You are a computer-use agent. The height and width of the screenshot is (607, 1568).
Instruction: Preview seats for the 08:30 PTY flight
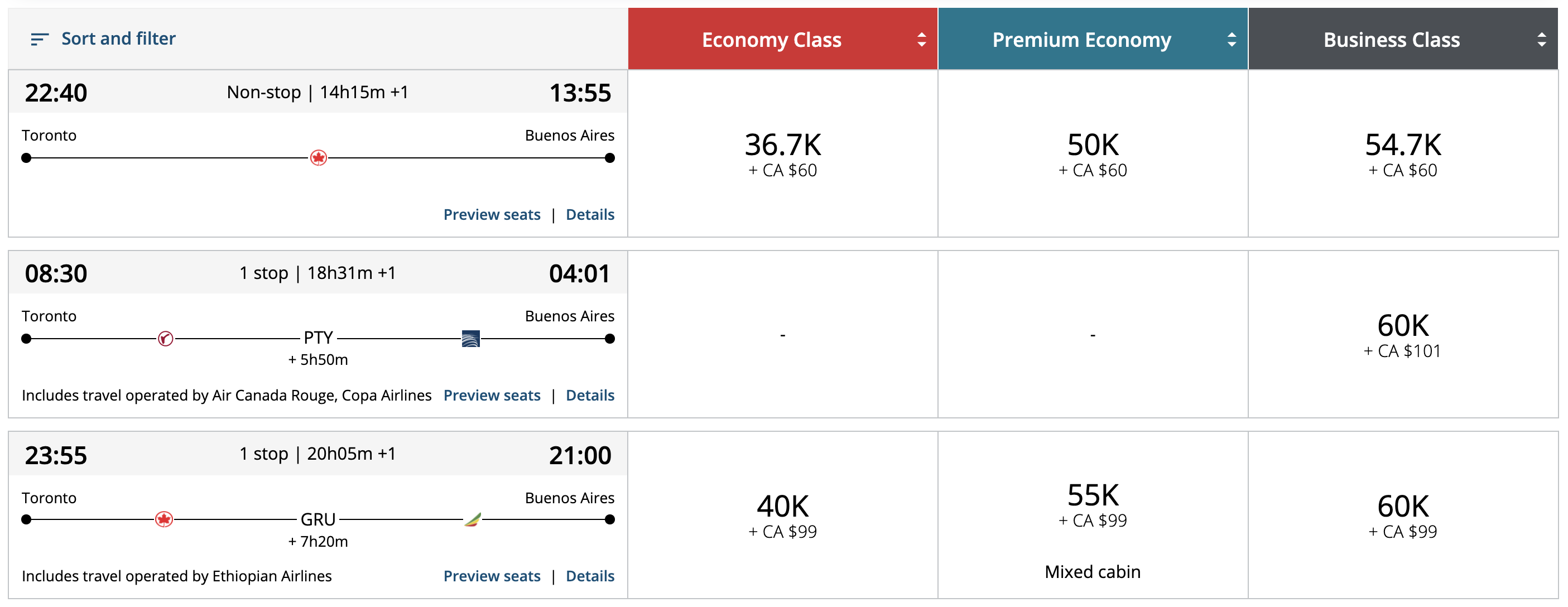(492, 396)
